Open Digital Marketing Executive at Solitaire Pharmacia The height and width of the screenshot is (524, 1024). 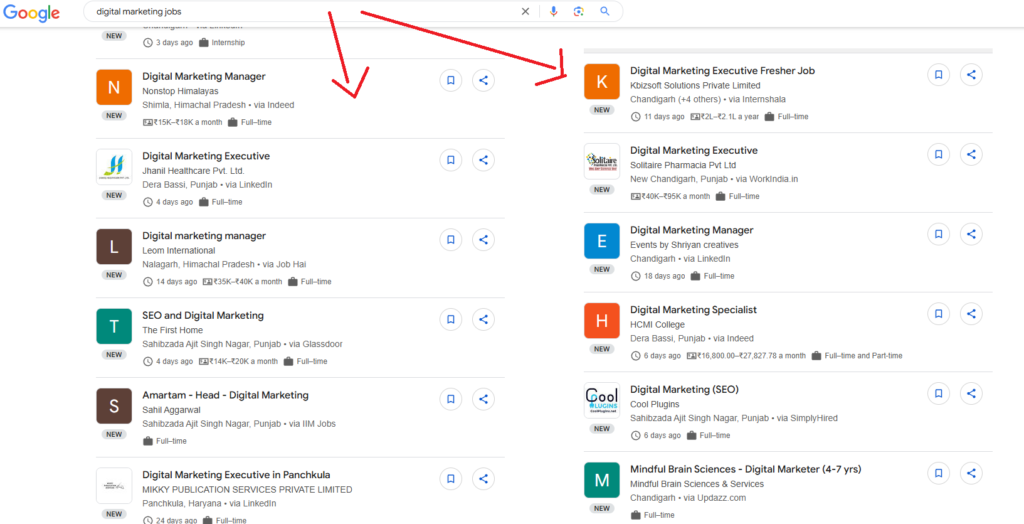tap(694, 150)
